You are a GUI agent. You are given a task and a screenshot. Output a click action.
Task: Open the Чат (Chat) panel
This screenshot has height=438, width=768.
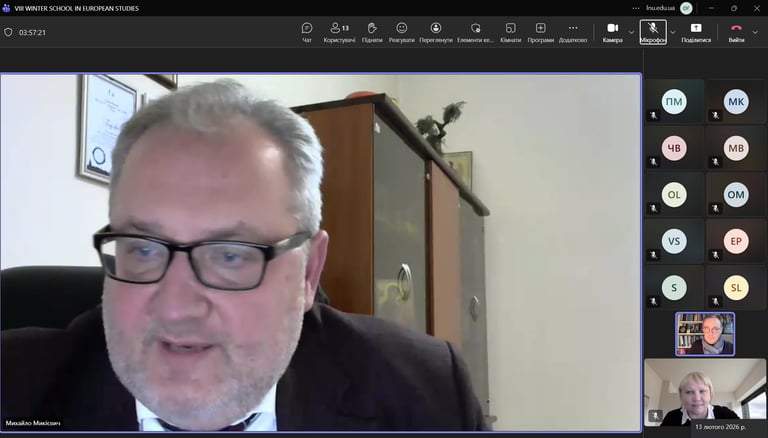click(307, 32)
